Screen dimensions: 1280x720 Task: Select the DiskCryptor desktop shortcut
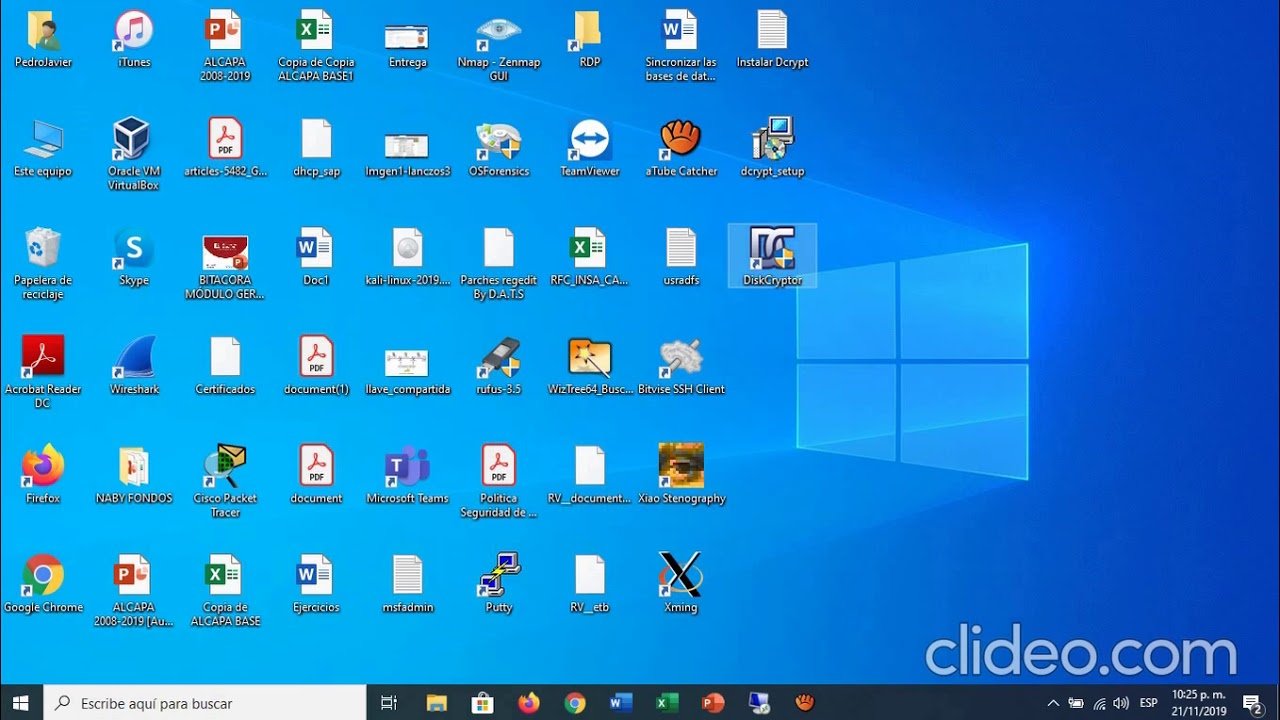click(x=772, y=256)
